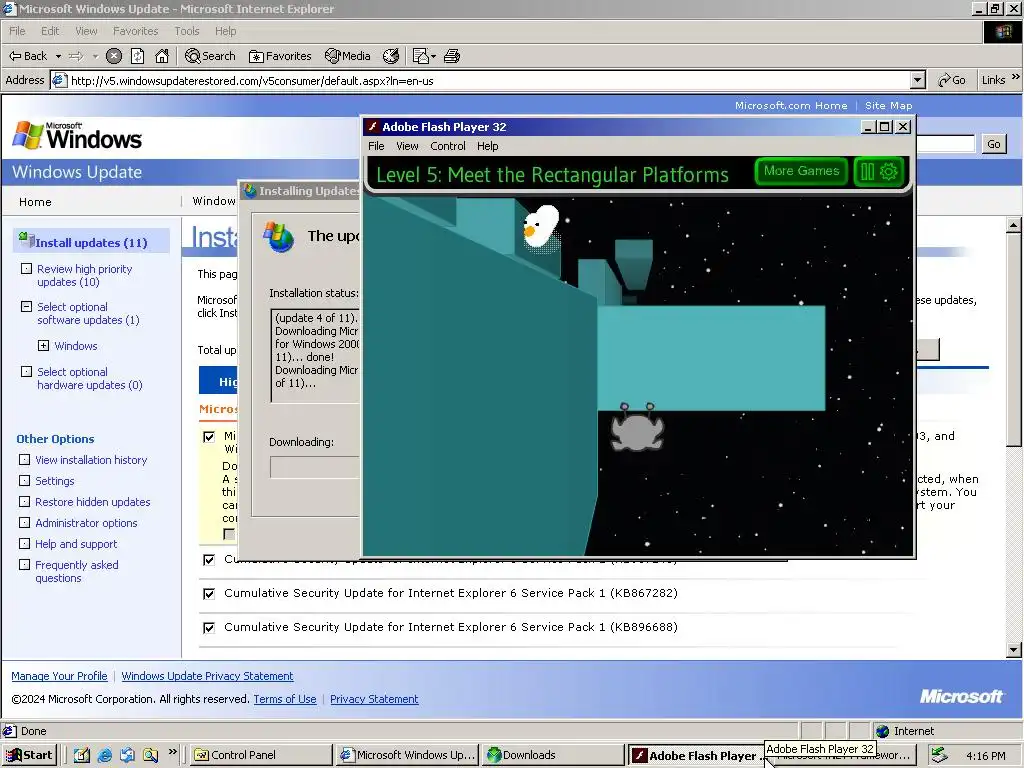Image resolution: width=1024 pixels, height=768 pixels.
Task: Open the Site Map link
Action: pos(888,105)
